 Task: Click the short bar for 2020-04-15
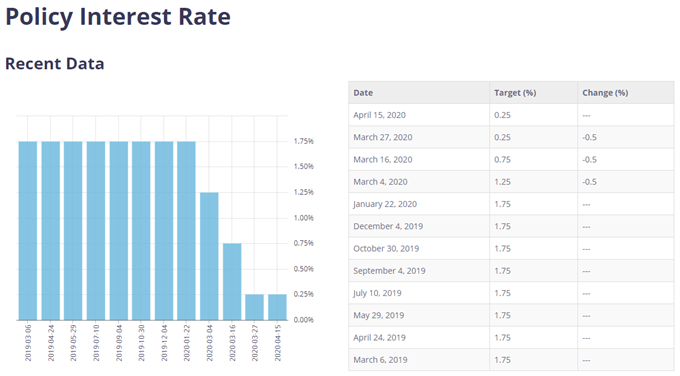(x=278, y=307)
